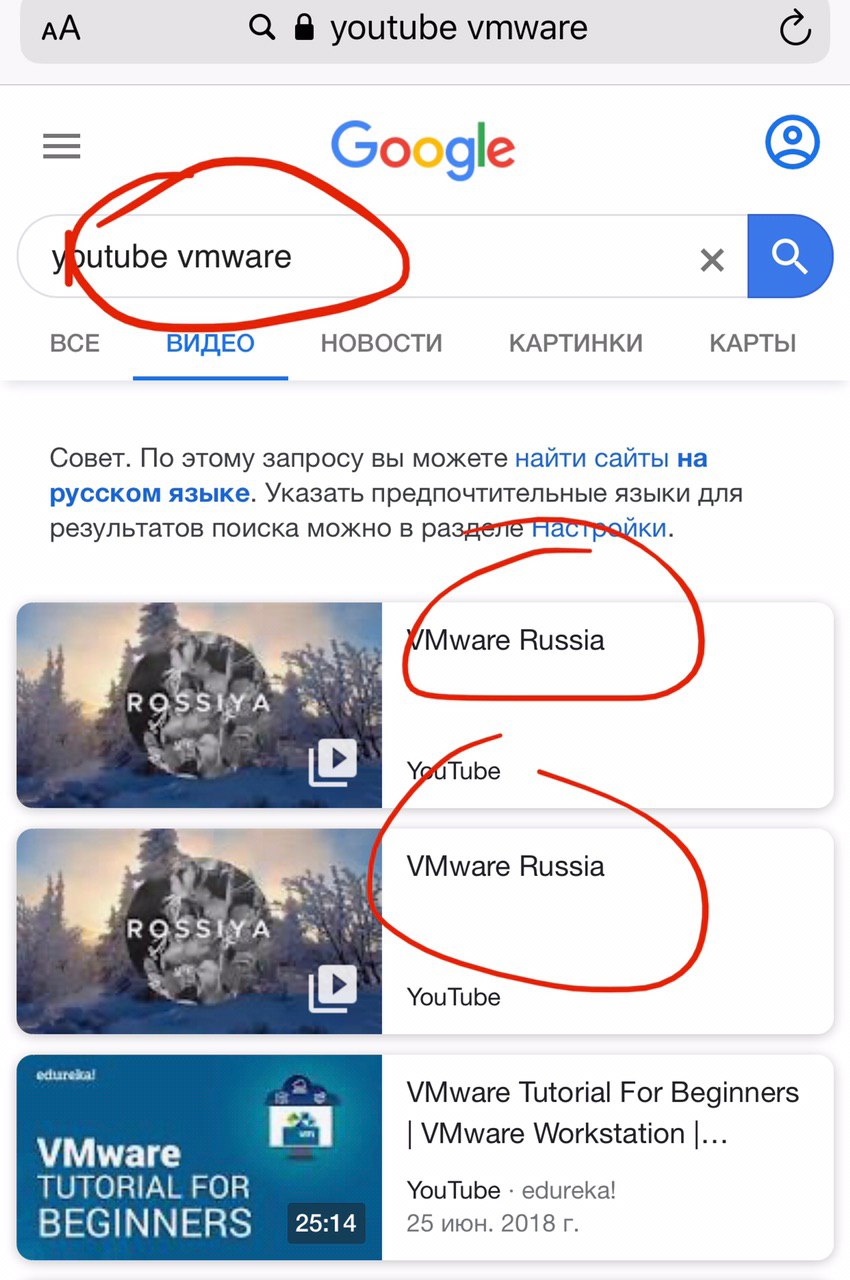The image size is (850, 1280).
Task: Select the ВИДЕО tab
Action: 210,344
